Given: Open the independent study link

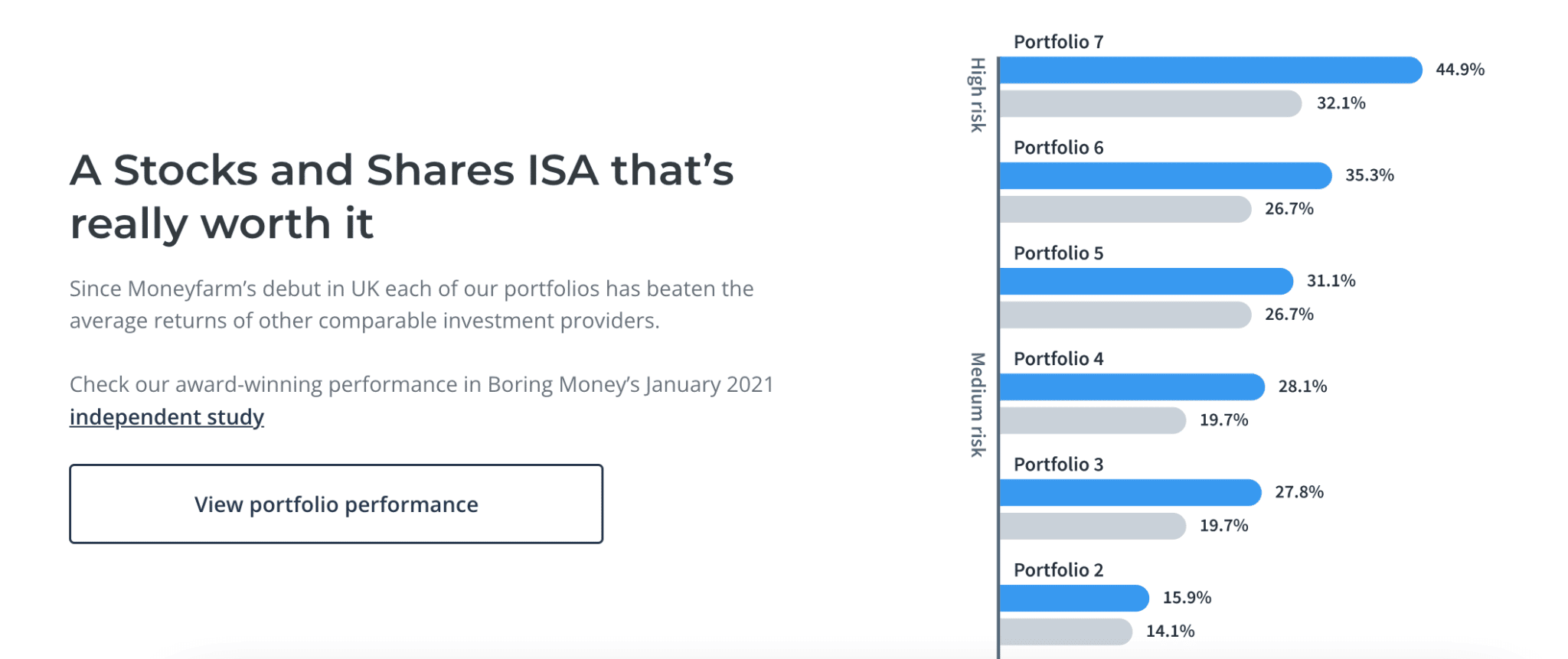Looking at the screenshot, I should (165, 417).
